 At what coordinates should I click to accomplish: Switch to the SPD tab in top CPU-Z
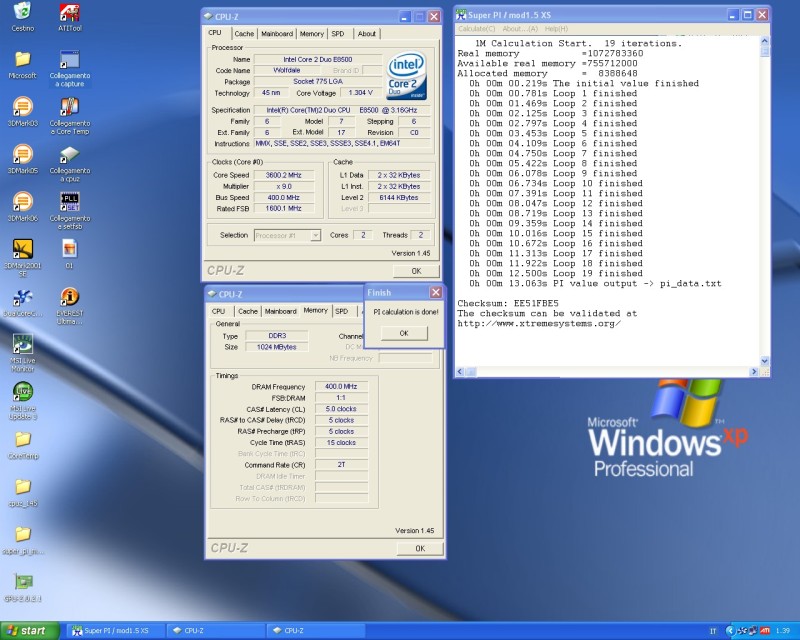tap(338, 33)
